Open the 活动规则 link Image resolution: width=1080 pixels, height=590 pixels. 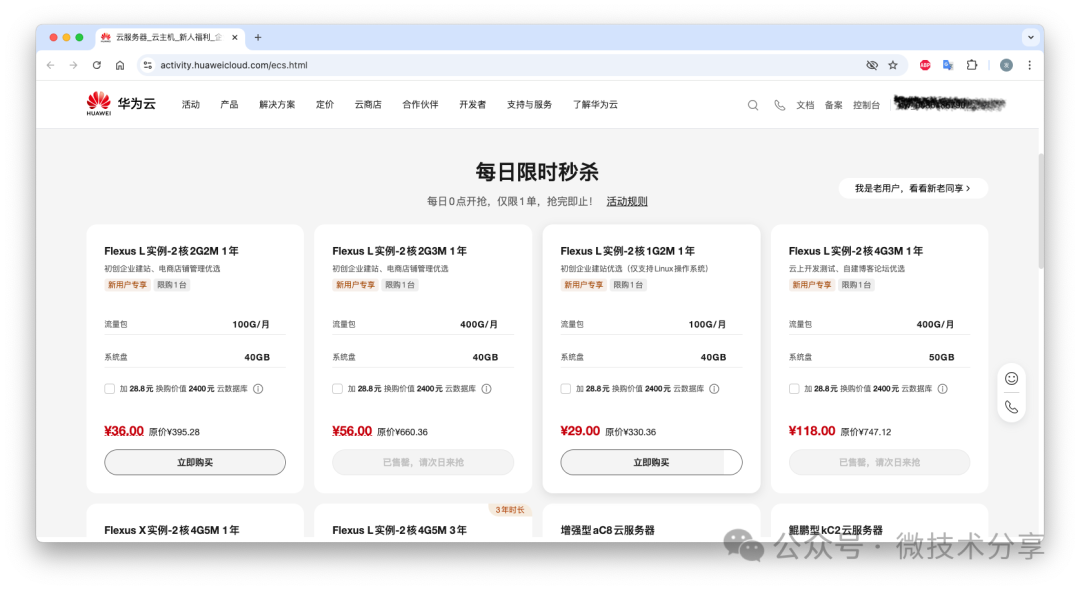tap(627, 201)
